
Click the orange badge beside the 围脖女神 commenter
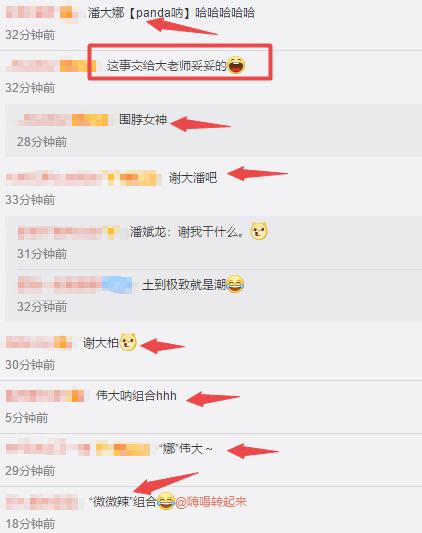click(x=90, y=120)
